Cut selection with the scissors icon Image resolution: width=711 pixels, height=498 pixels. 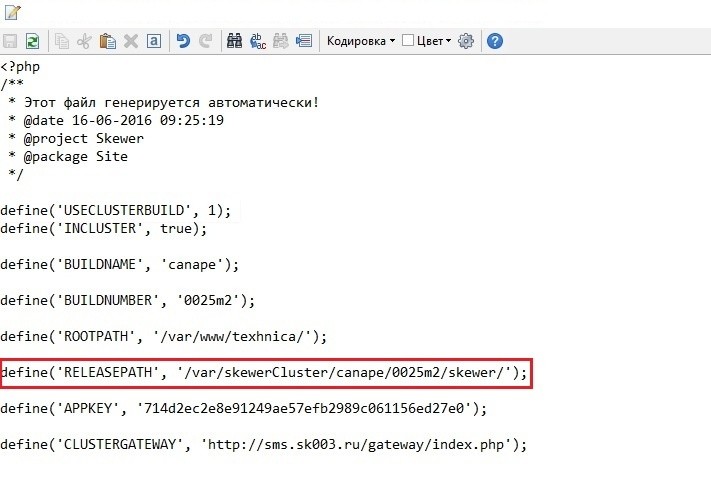pyautogui.click(x=84, y=41)
